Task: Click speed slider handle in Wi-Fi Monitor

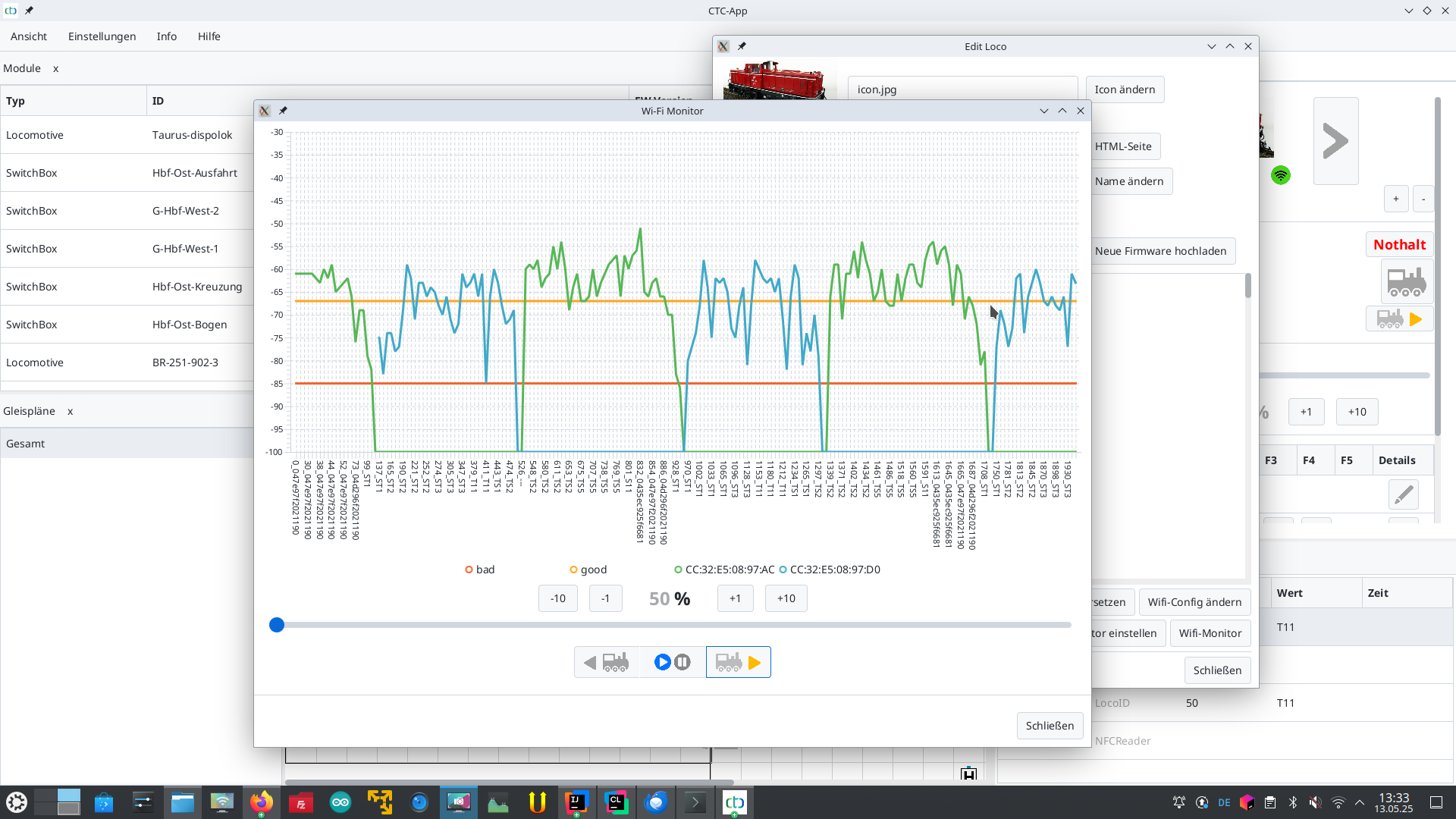Action: coord(277,625)
